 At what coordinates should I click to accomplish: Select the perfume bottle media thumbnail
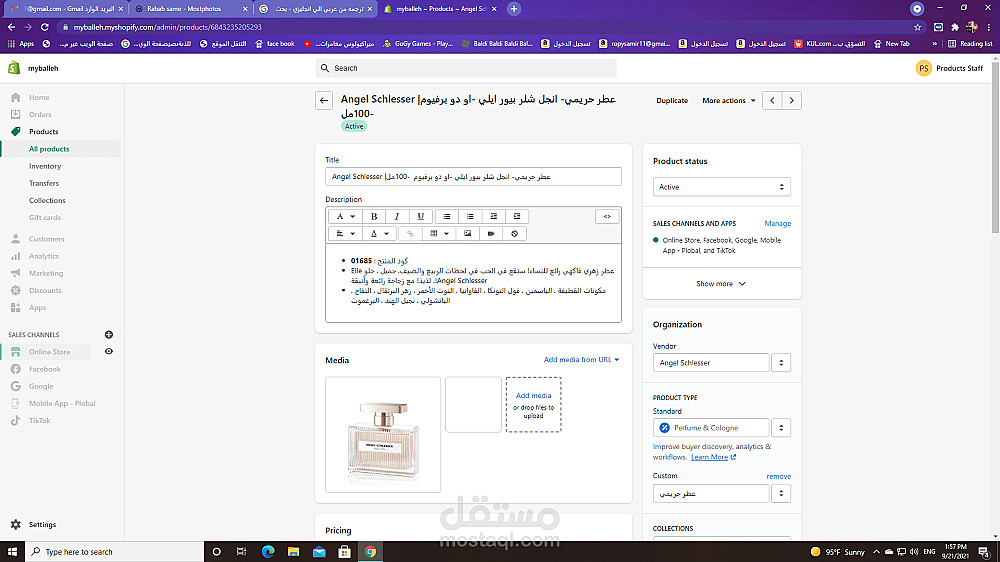[x=383, y=434]
